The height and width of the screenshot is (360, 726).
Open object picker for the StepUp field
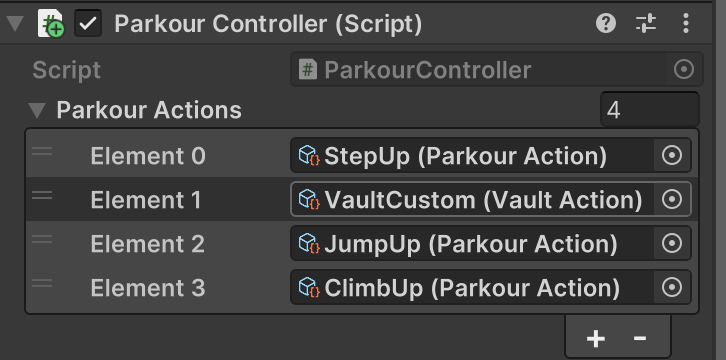tap(672, 155)
